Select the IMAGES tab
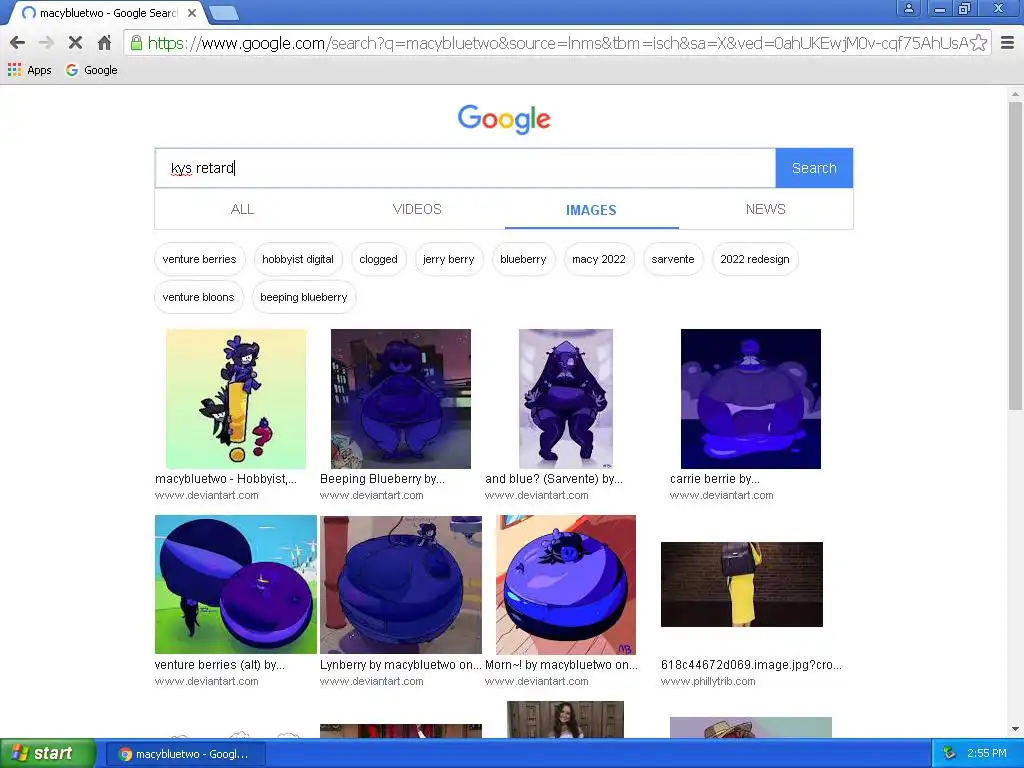The height and width of the screenshot is (768, 1024). (591, 210)
